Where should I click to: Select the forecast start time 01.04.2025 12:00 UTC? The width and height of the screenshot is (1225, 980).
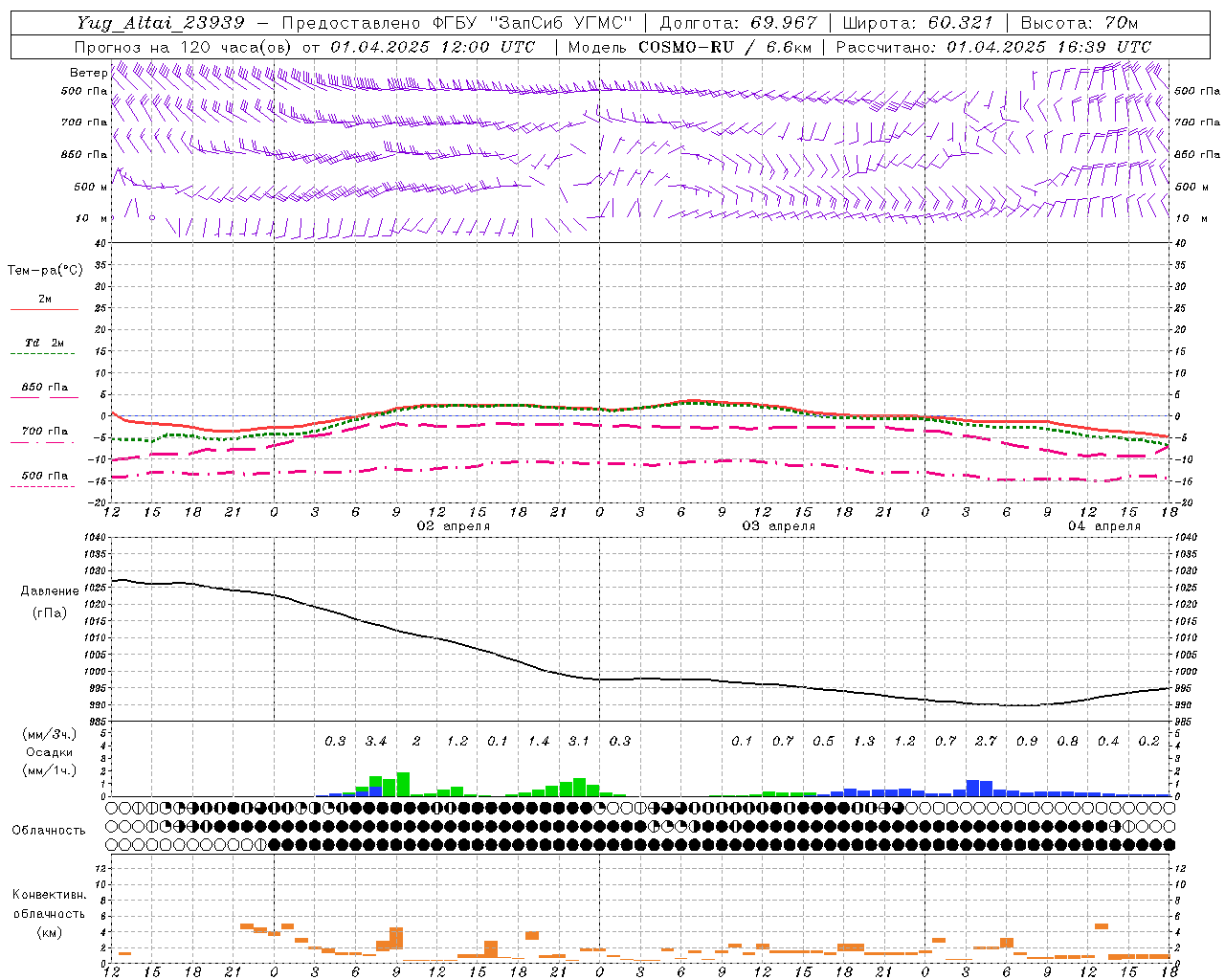[x=433, y=47]
